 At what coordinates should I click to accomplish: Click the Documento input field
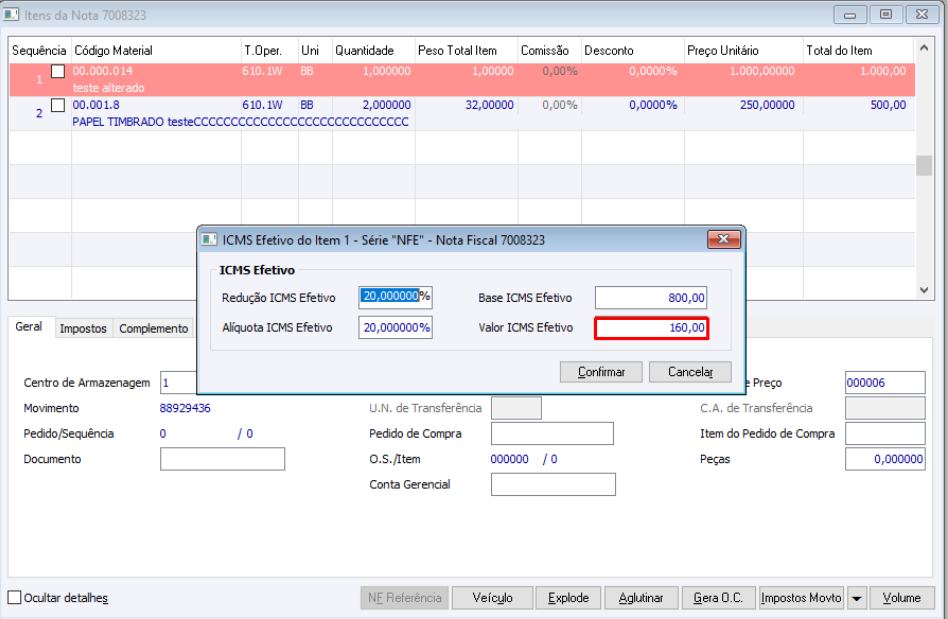click(222, 459)
